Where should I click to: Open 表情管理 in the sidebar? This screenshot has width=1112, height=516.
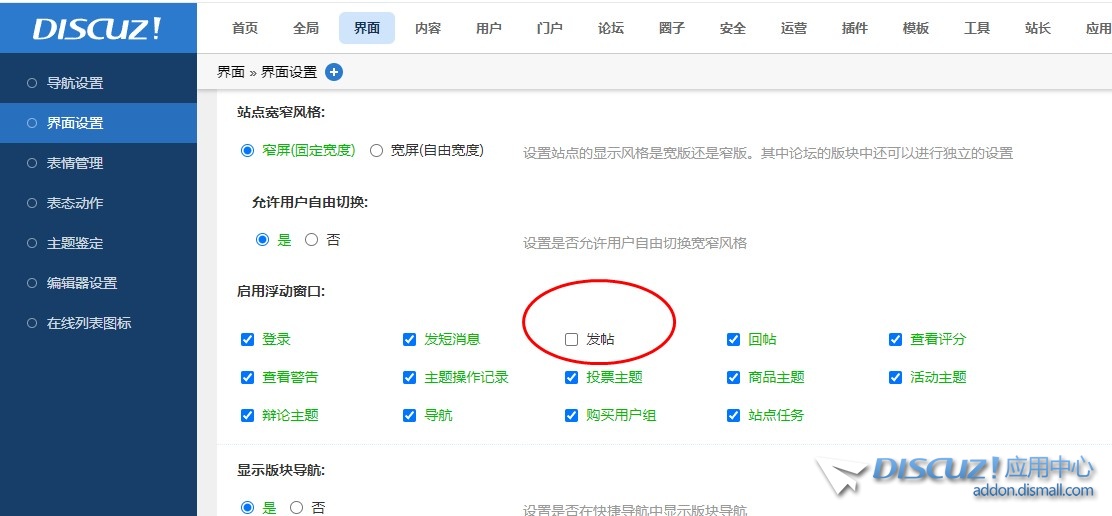99,163
